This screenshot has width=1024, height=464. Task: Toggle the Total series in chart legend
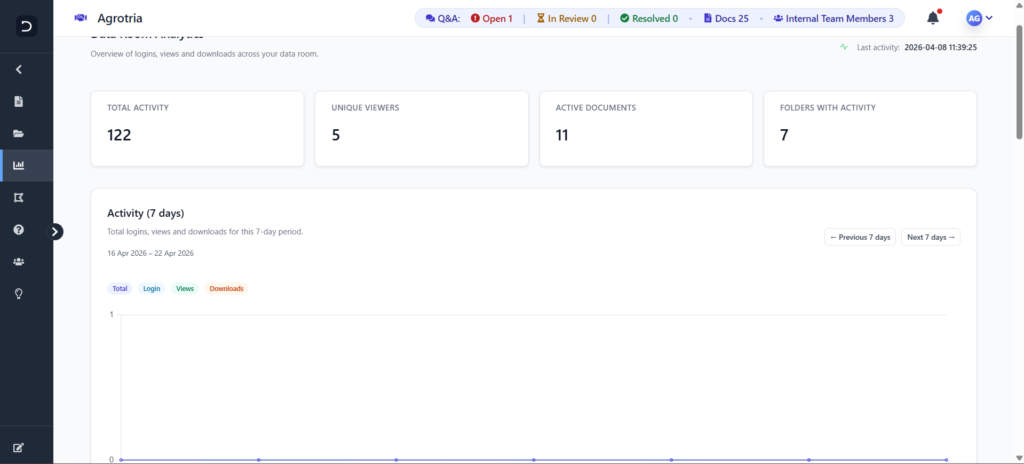120,288
